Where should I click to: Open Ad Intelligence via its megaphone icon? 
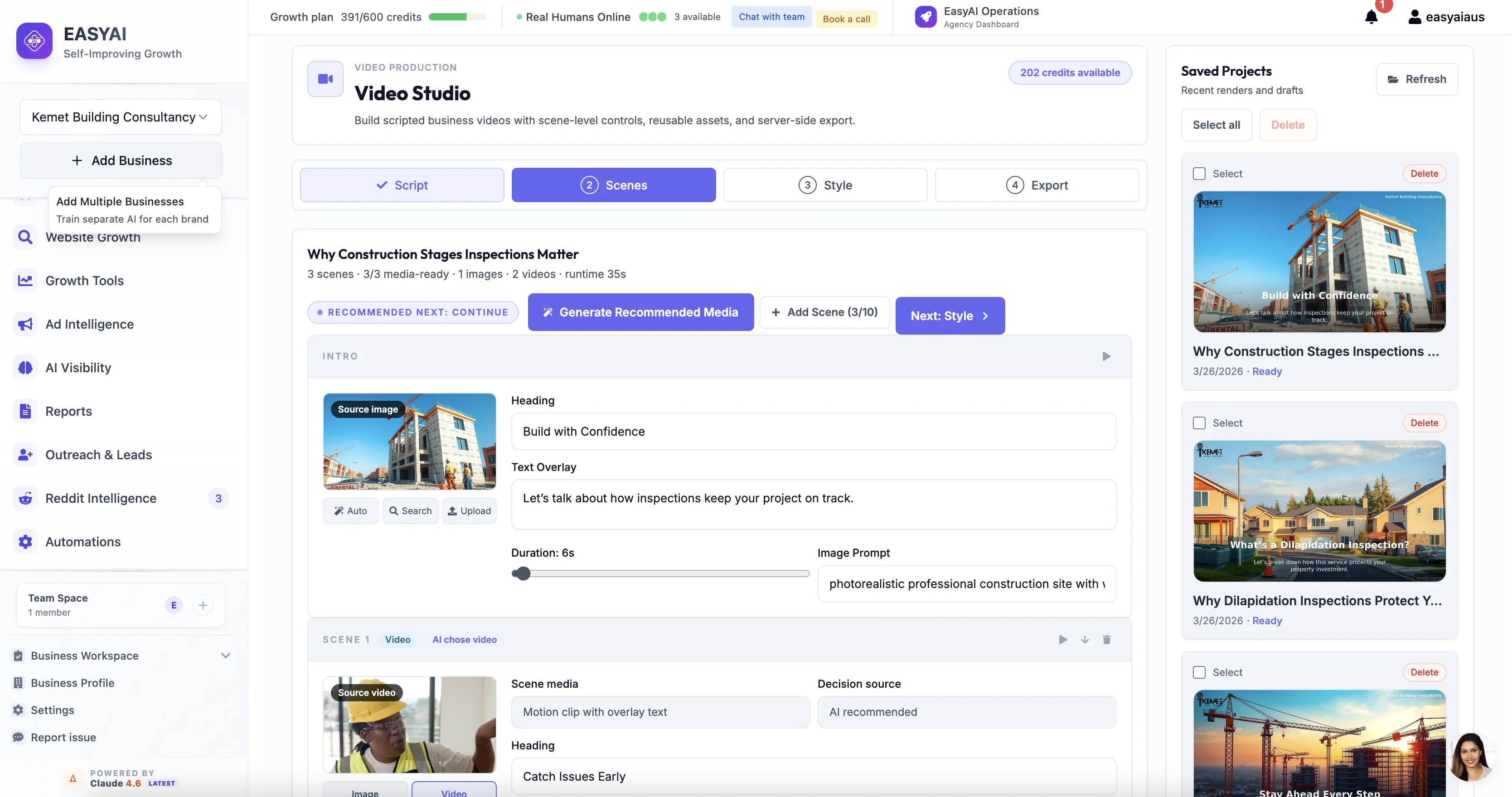[24, 324]
